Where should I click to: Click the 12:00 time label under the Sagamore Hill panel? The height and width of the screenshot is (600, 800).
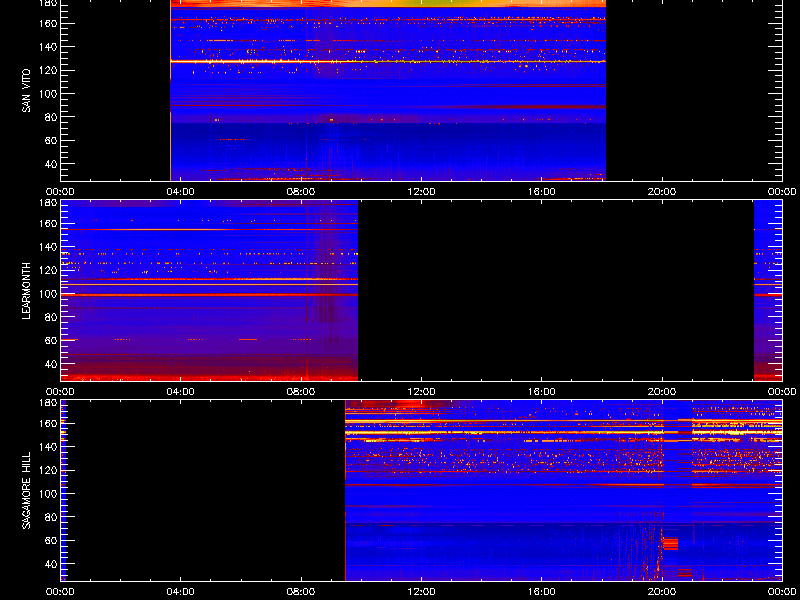coord(421,592)
